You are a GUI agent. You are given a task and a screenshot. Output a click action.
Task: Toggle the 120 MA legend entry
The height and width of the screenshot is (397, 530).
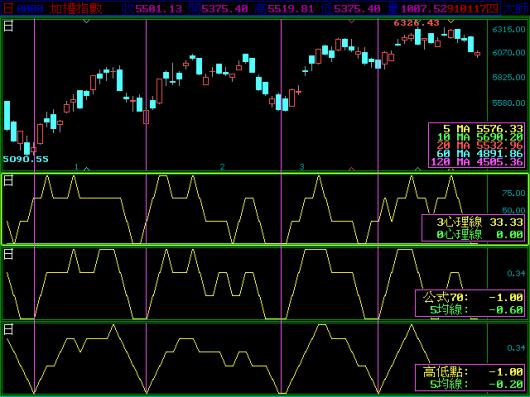click(477, 162)
